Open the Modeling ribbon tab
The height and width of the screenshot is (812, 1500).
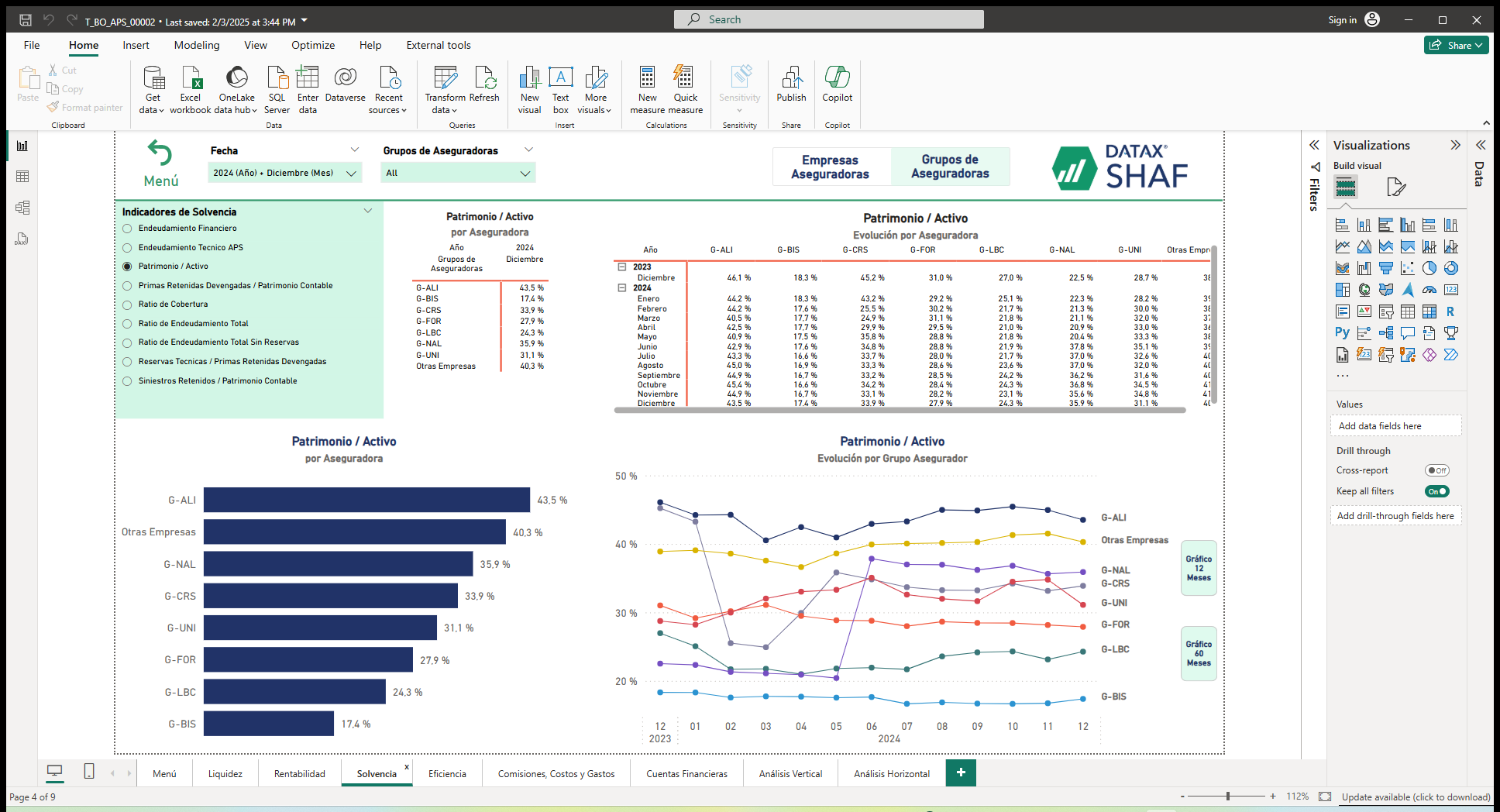pyautogui.click(x=196, y=45)
